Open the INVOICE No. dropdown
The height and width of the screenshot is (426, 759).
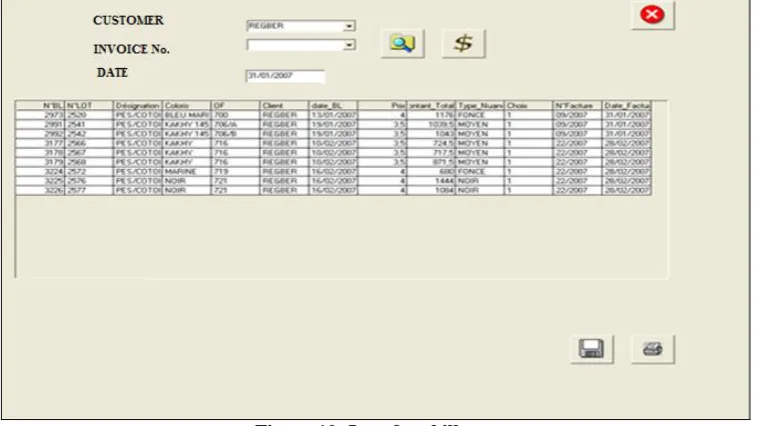[x=349, y=45]
